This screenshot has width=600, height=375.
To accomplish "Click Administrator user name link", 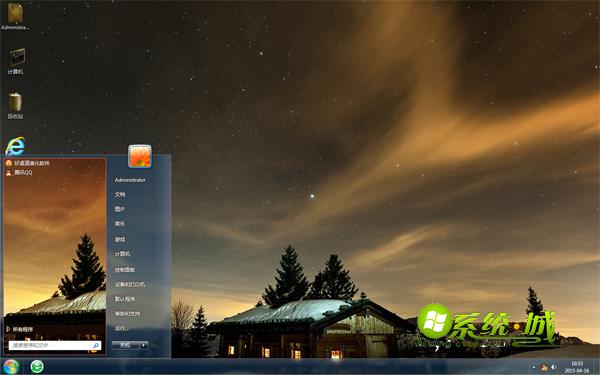I will [130, 180].
